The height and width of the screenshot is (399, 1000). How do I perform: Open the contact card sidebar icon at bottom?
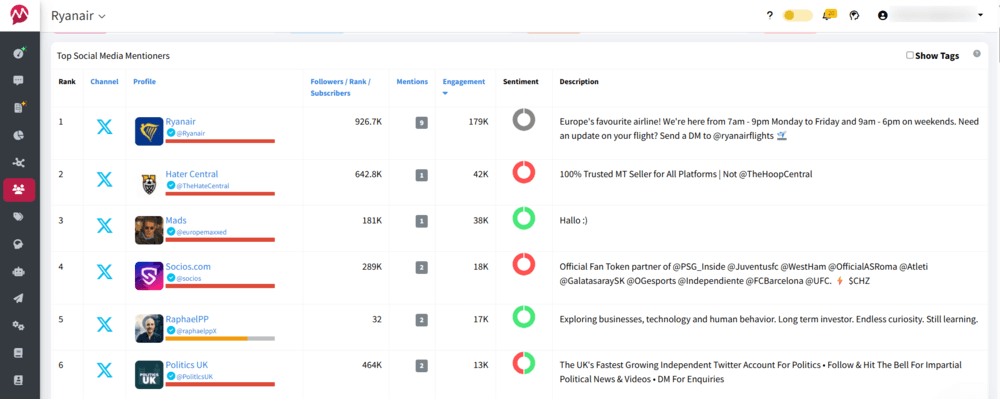click(18, 380)
